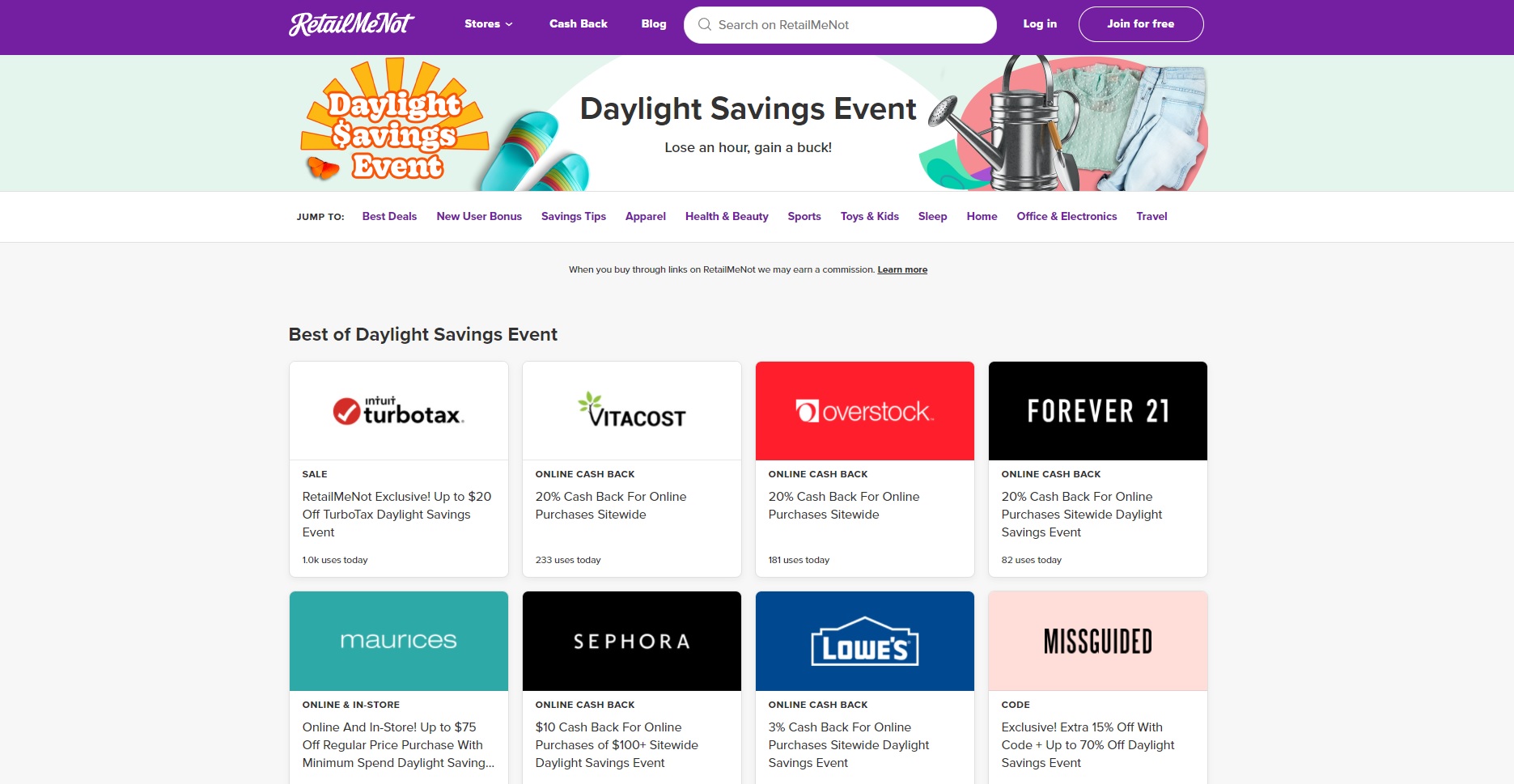Focus the Search on RetailMeNot field
The image size is (1514, 784).
pyautogui.click(x=840, y=25)
